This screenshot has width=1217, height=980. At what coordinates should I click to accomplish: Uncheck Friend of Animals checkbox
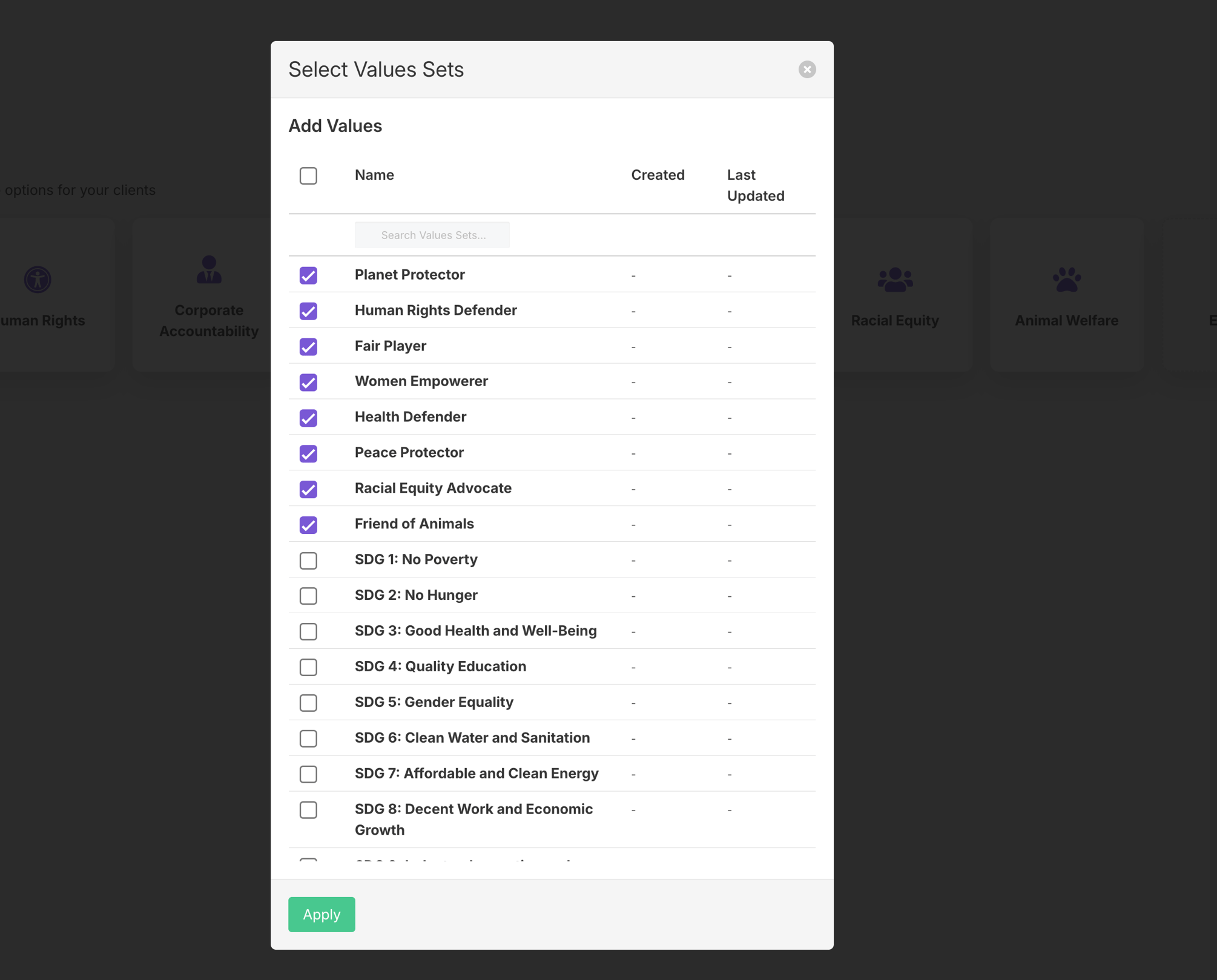[308, 525]
